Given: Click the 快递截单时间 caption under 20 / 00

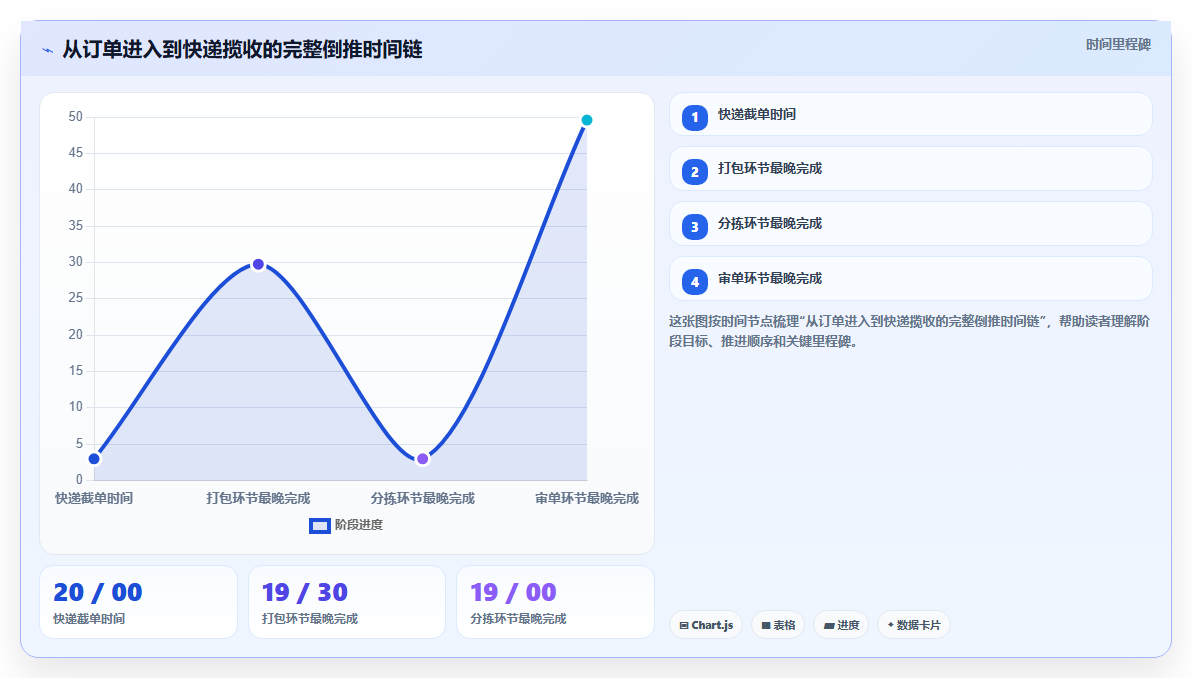Looking at the screenshot, I should (x=89, y=619).
